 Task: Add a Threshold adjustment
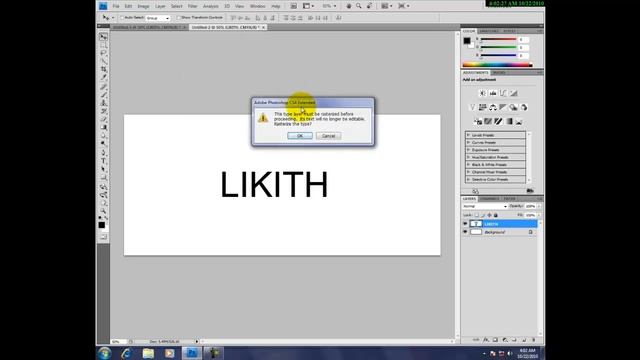point(498,122)
